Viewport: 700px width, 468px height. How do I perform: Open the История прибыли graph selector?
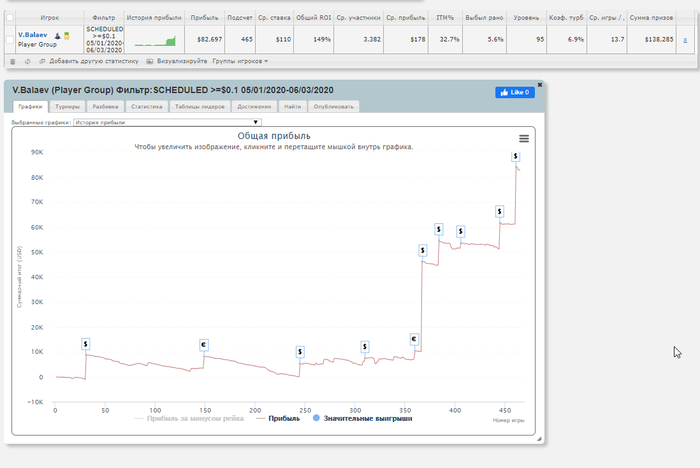coord(167,122)
